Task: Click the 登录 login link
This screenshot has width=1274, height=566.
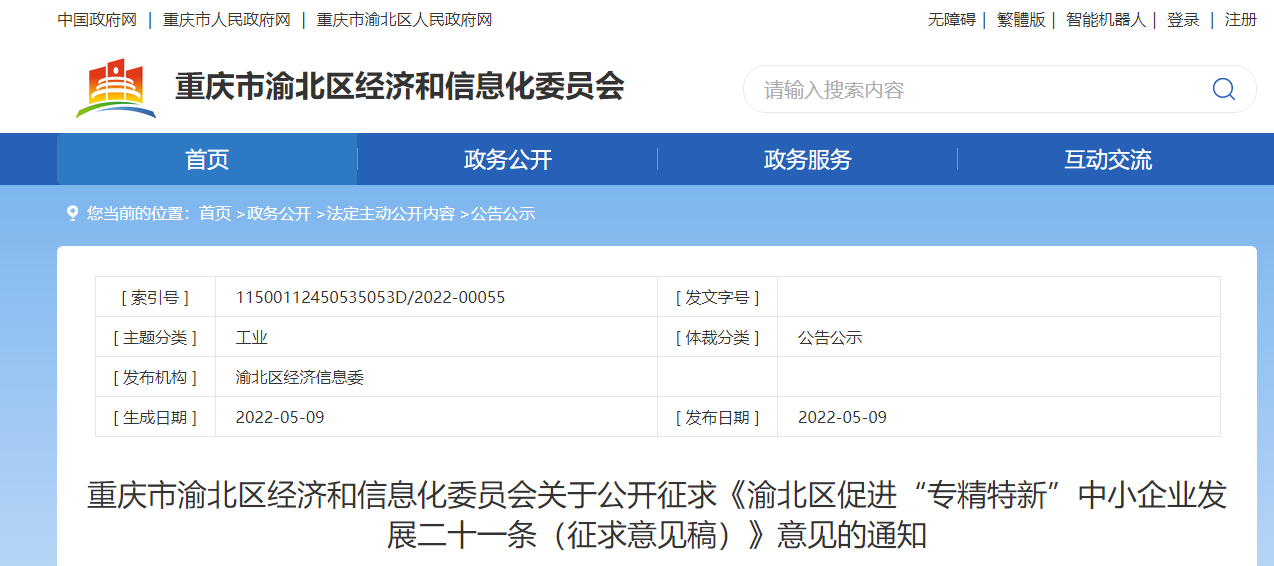Action: (x=1183, y=20)
